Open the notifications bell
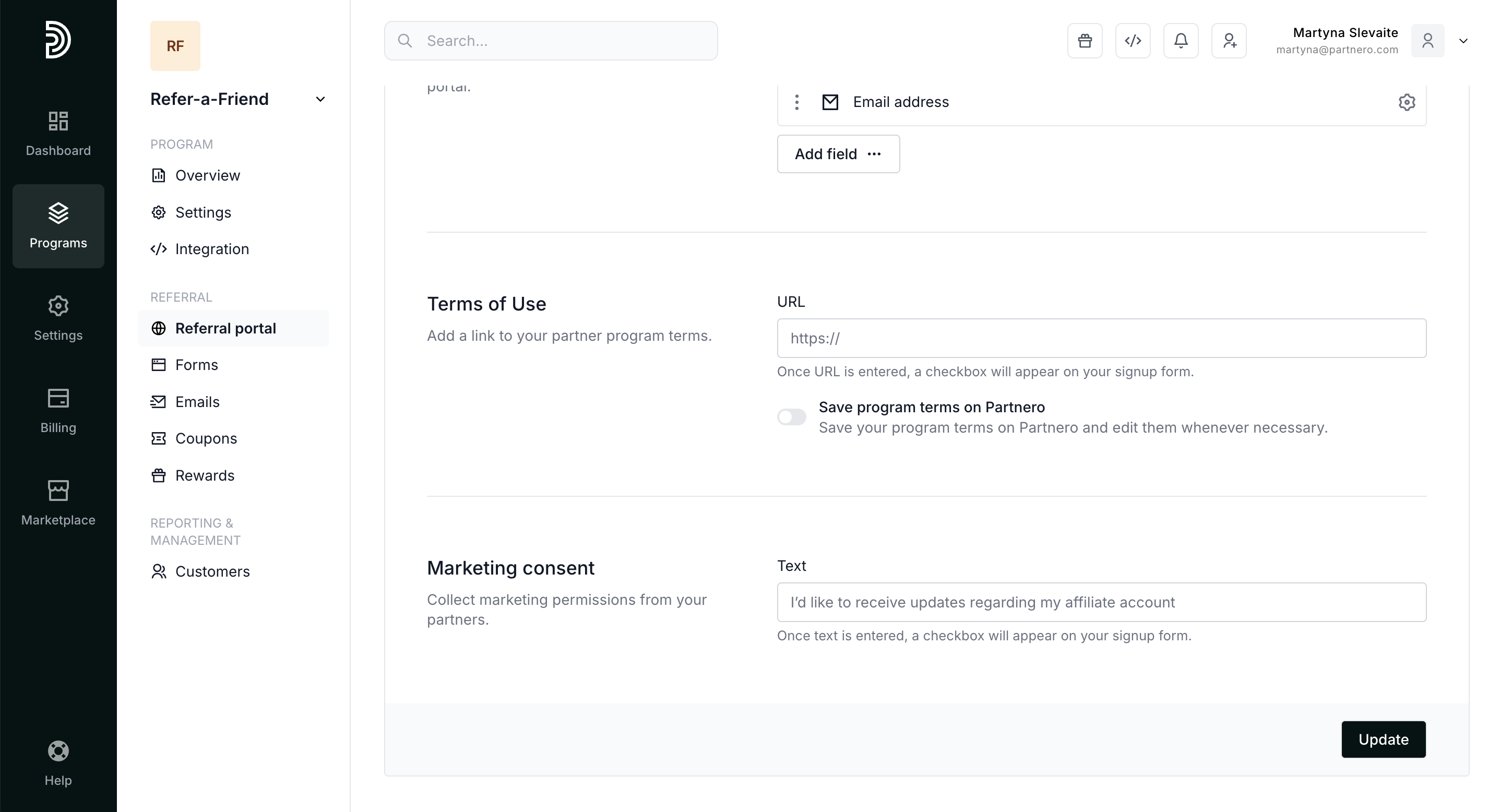 [x=1180, y=41]
